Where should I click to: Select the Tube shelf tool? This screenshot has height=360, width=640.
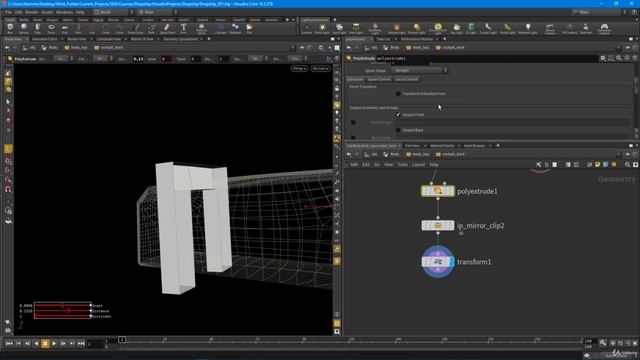pos(38,28)
